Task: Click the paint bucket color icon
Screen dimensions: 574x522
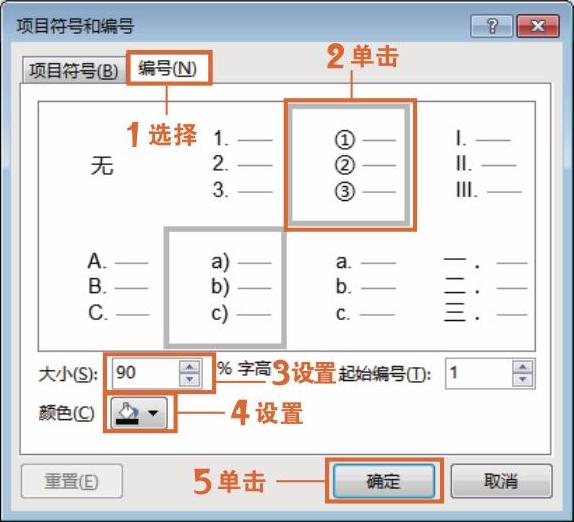Action: [x=127, y=413]
